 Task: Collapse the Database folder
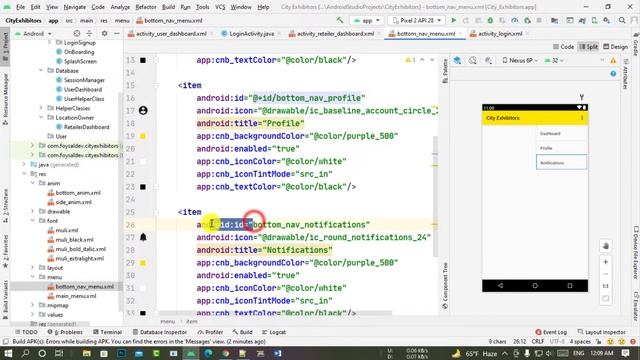(x=41, y=71)
